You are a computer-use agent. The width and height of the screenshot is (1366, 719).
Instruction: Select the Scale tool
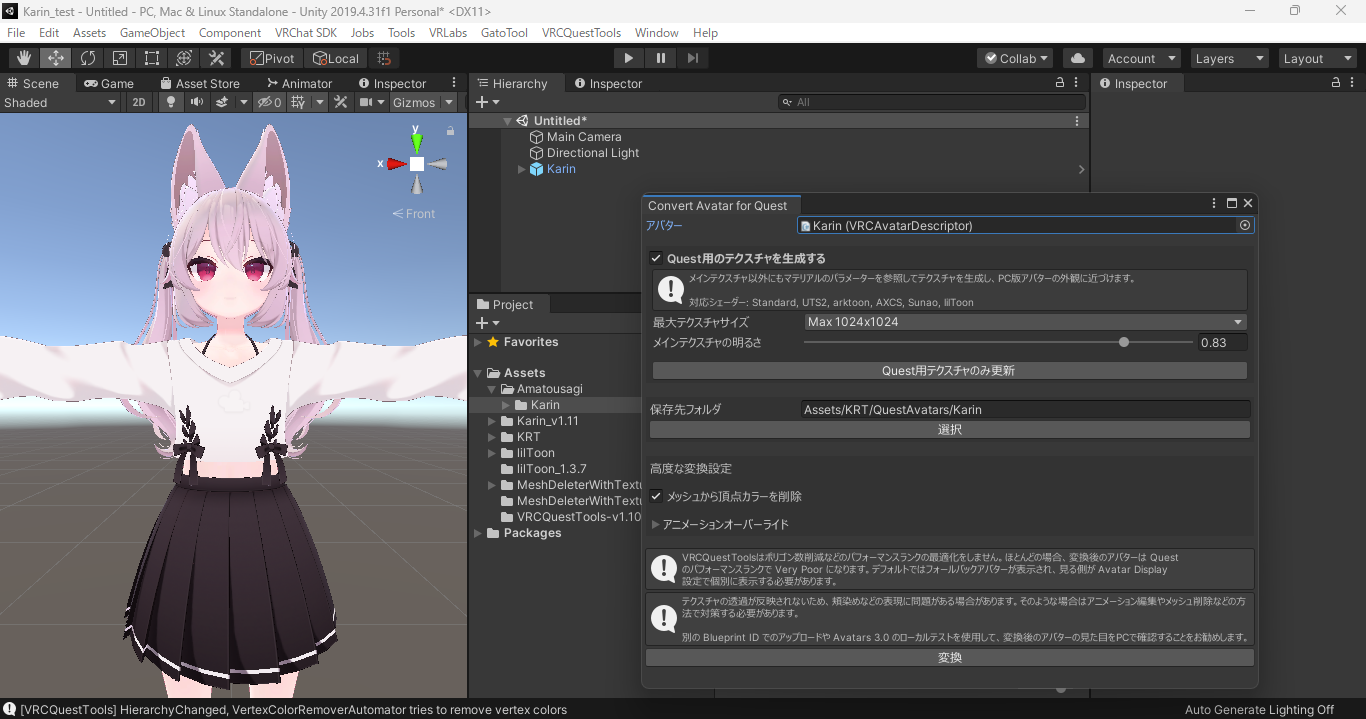point(119,57)
